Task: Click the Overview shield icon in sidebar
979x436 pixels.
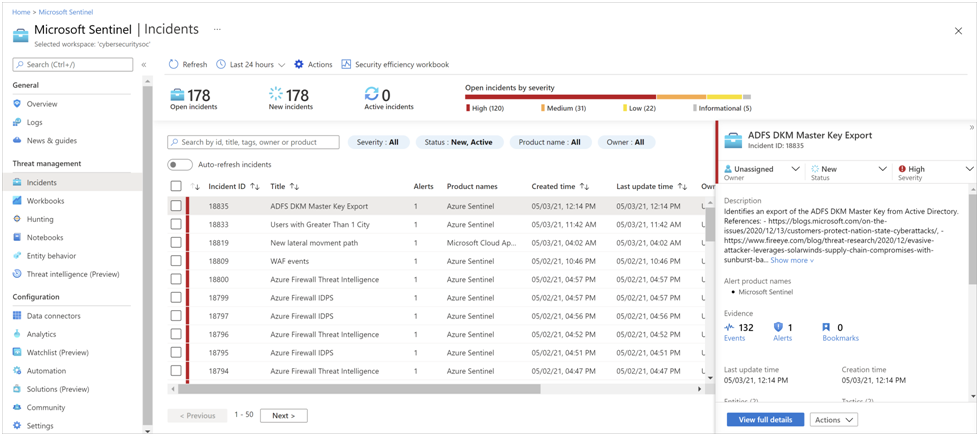Action: (17, 104)
